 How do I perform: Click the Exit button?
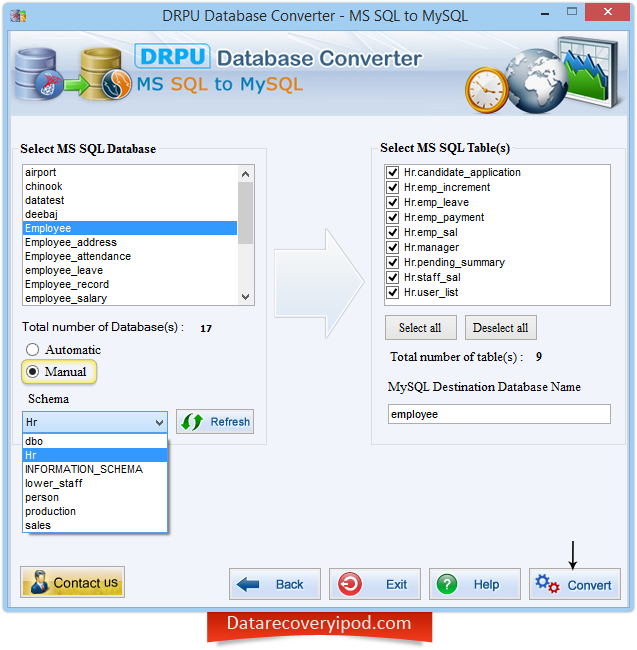pos(375,585)
